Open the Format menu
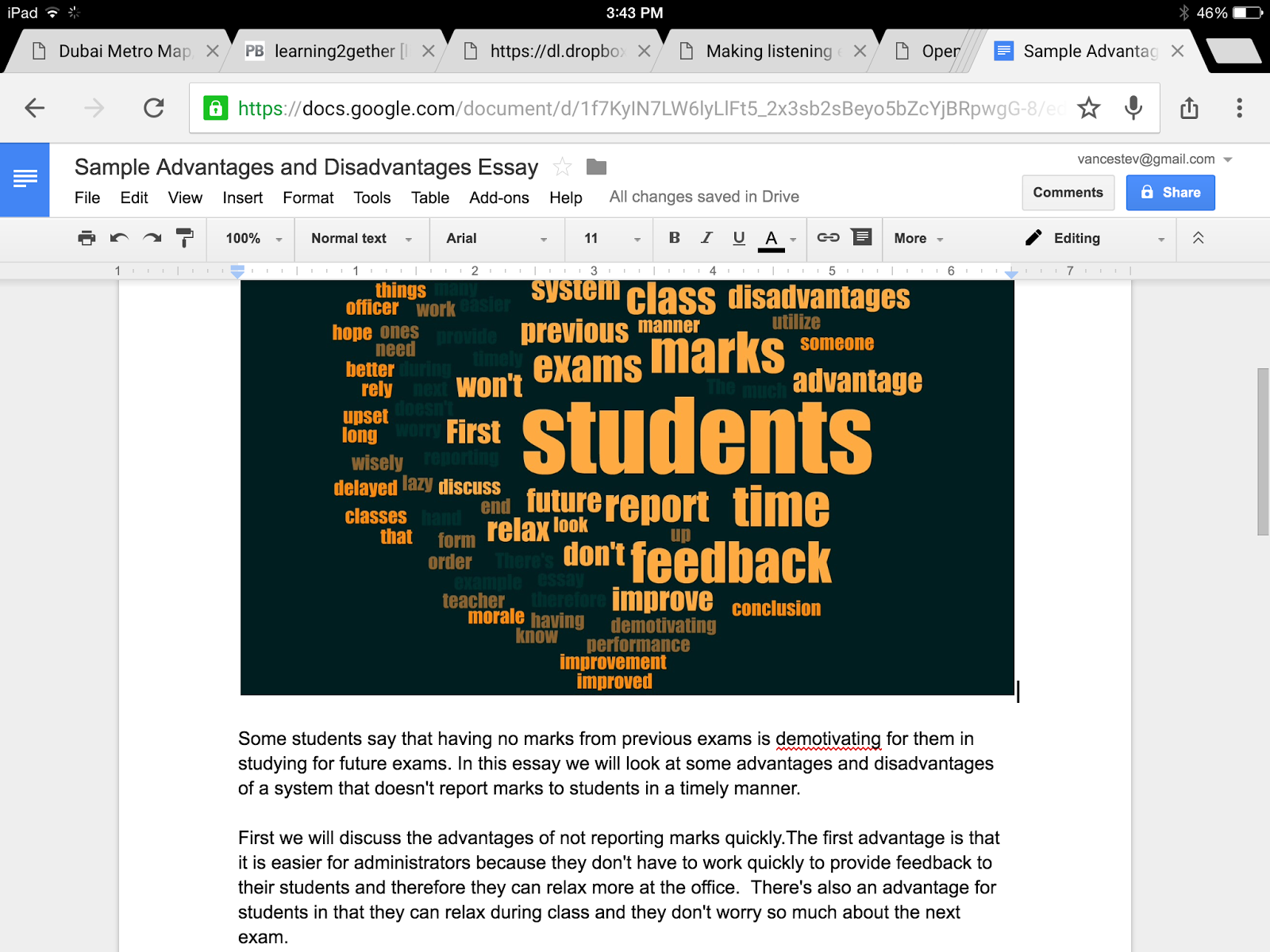1270x952 pixels. tap(308, 198)
